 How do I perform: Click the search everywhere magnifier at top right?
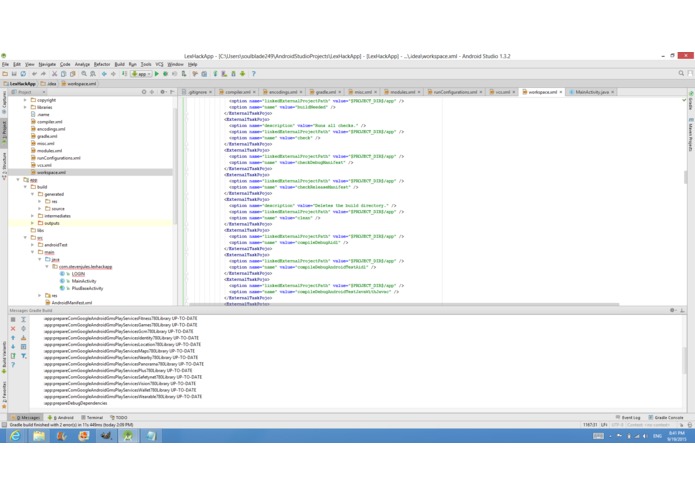(x=681, y=74)
